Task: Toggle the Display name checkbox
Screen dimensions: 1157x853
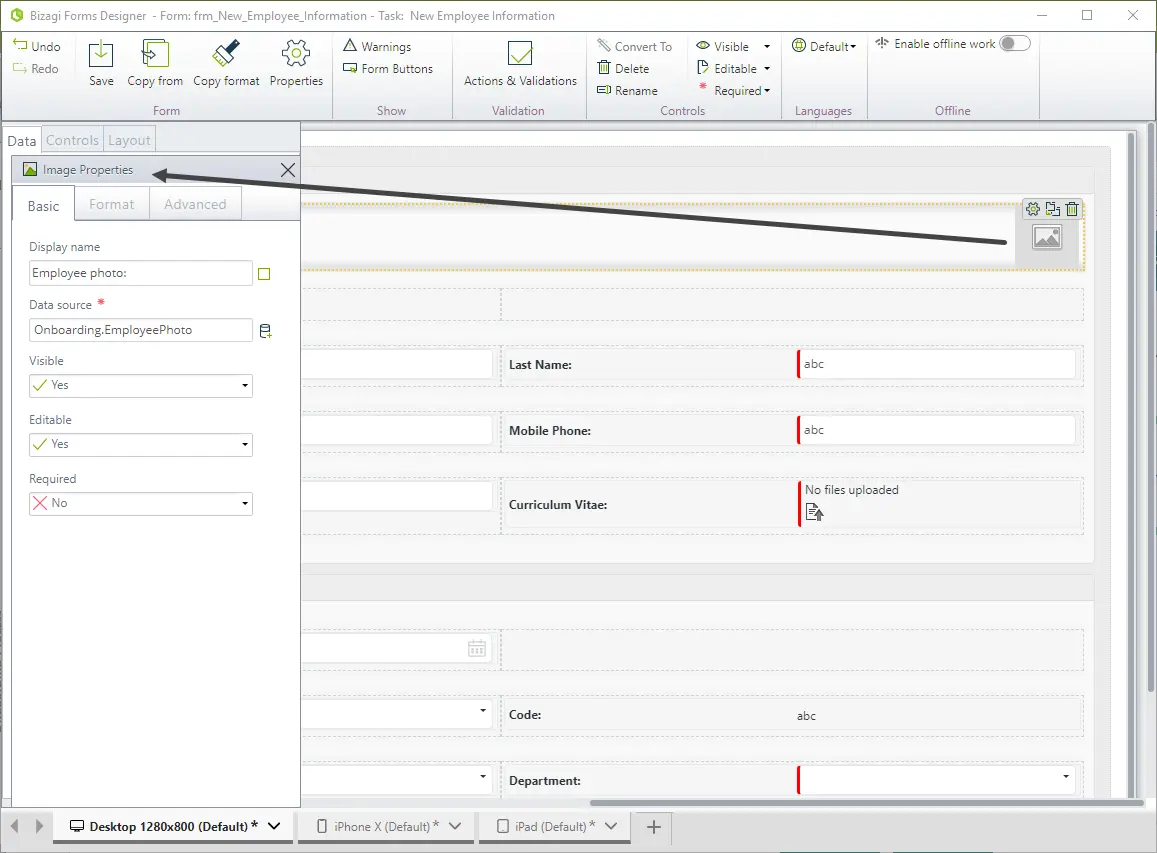Action: click(x=264, y=274)
